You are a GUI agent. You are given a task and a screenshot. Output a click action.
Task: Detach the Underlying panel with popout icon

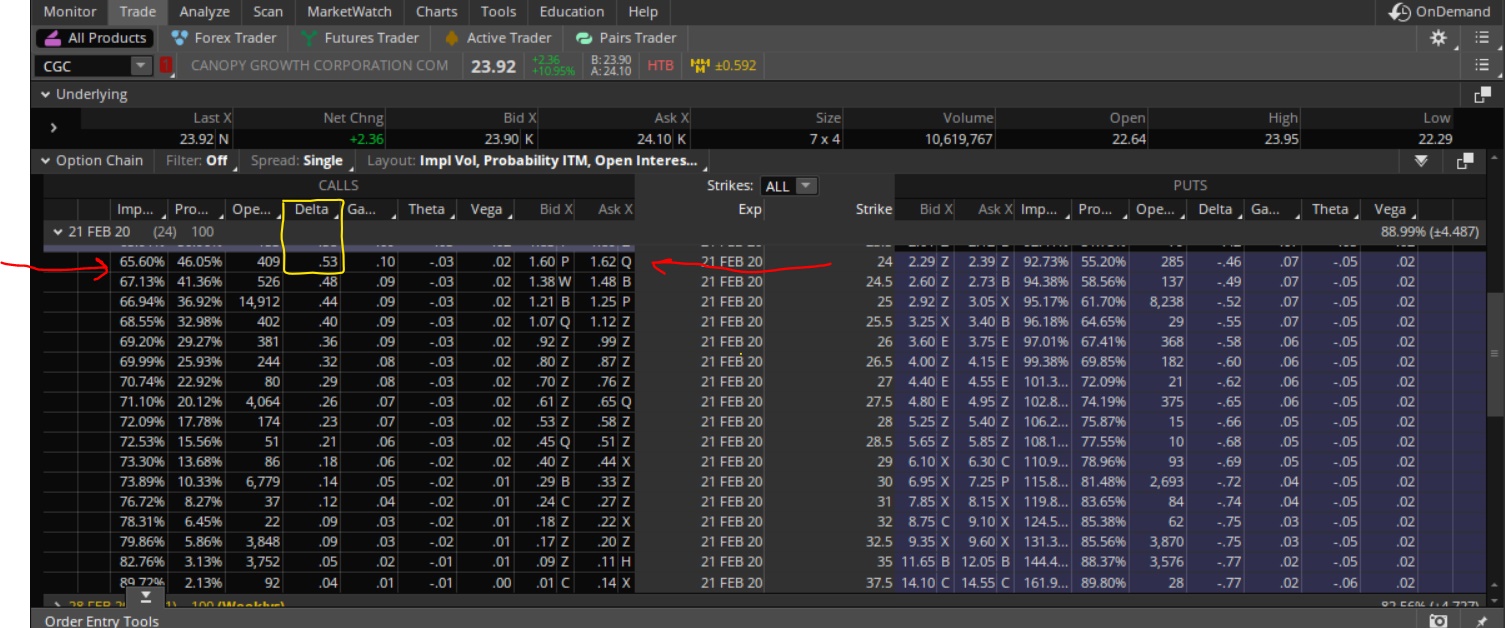(1482, 95)
